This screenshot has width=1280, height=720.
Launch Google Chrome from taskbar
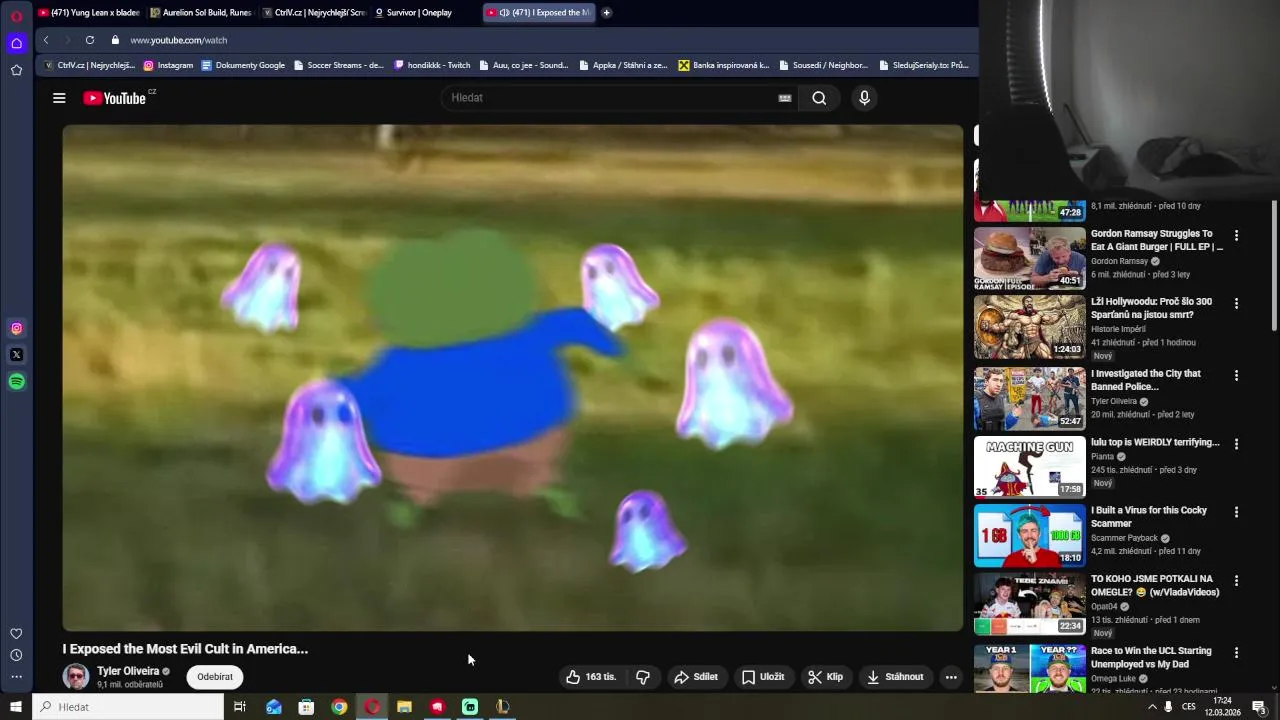click(339, 707)
